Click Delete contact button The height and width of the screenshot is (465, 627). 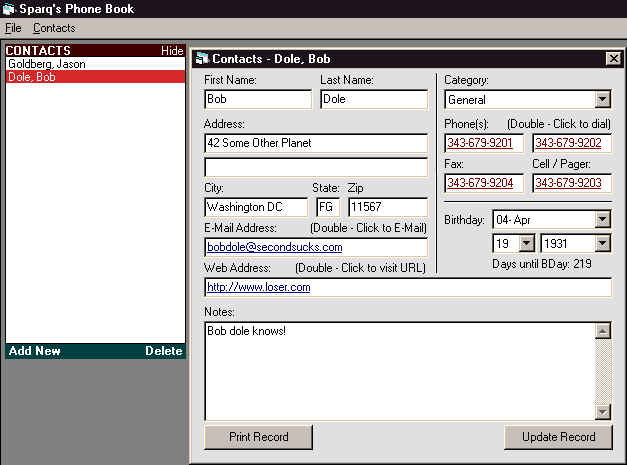pos(163,351)
